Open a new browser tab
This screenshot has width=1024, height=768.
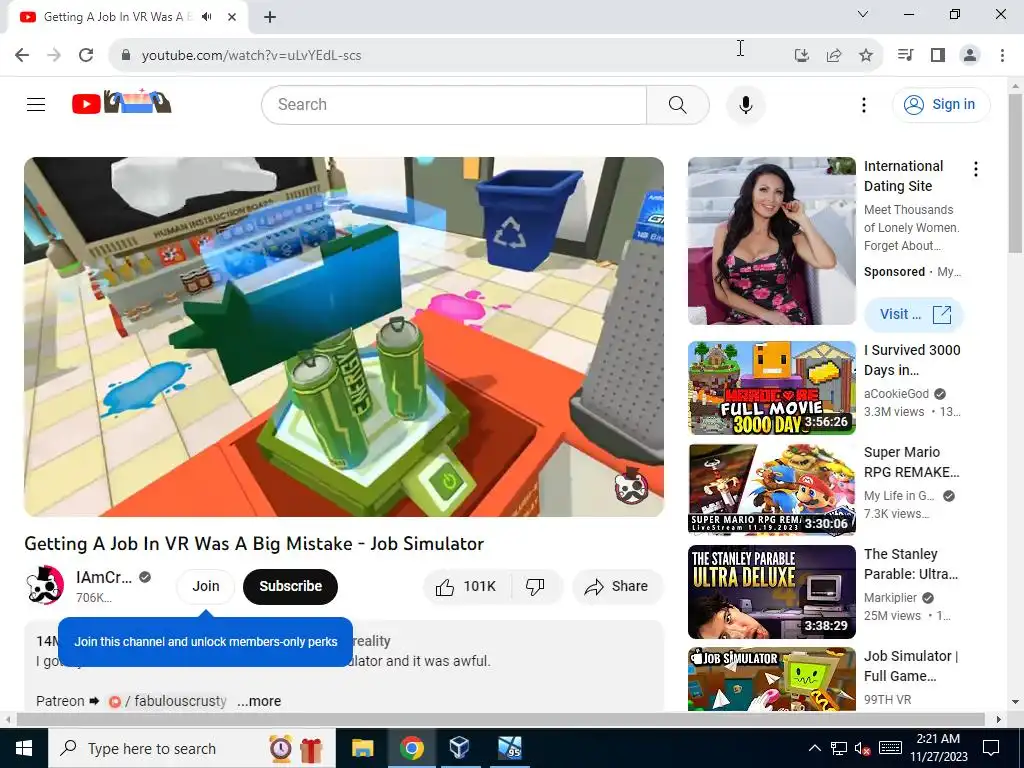point(270,17)
